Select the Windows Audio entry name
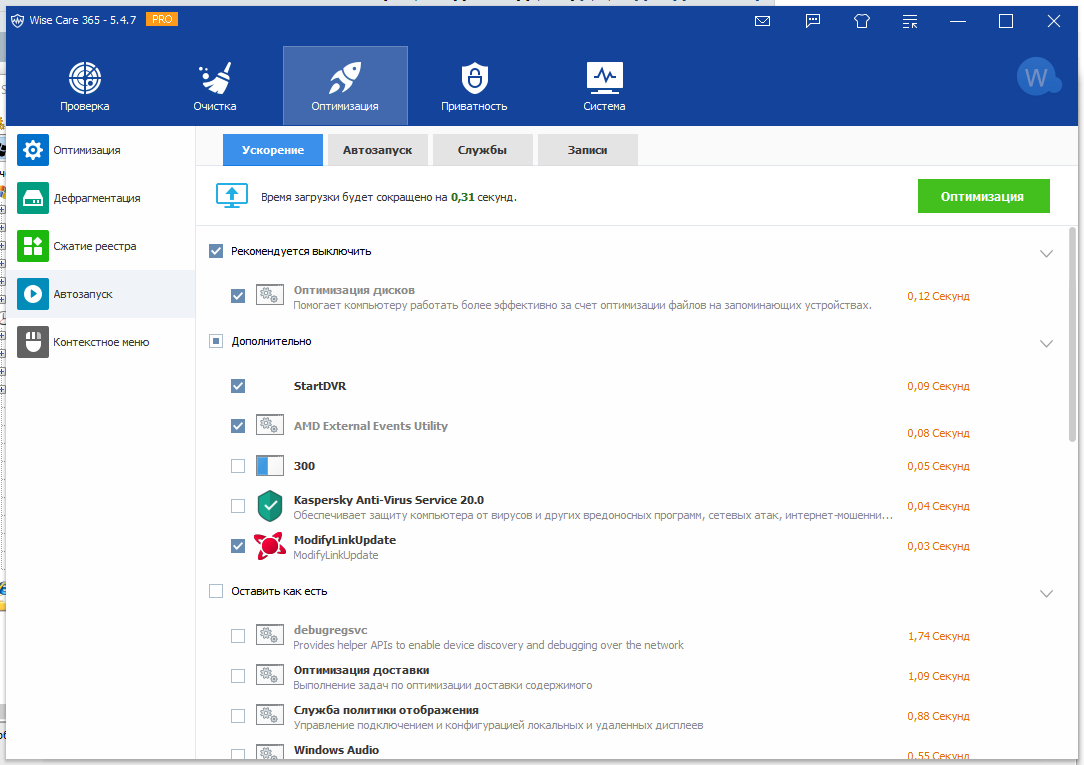This screenshot has width=1084, height=765. pyautogui.click(x=336, y=750)
